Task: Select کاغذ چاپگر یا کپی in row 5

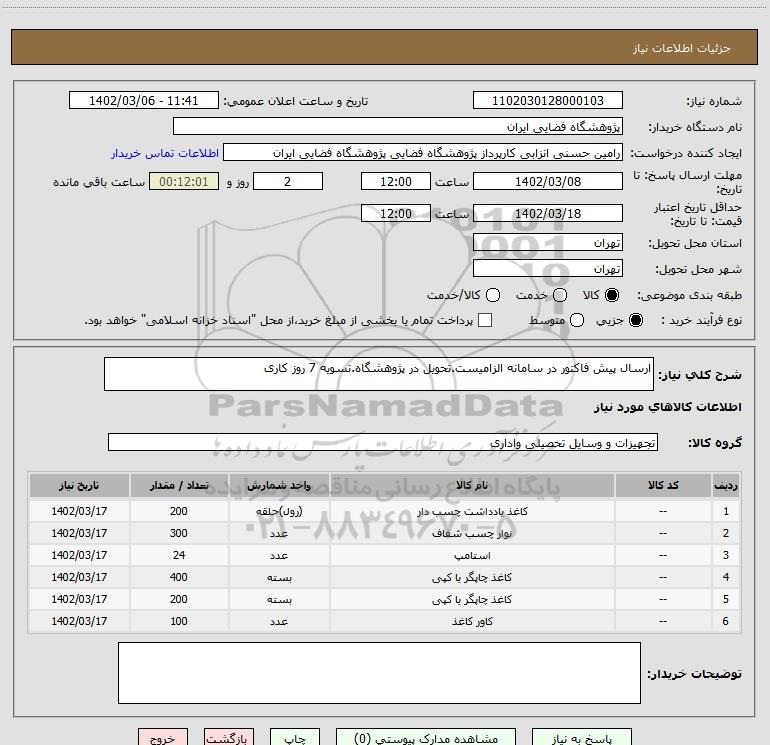Action: (472, 599)
